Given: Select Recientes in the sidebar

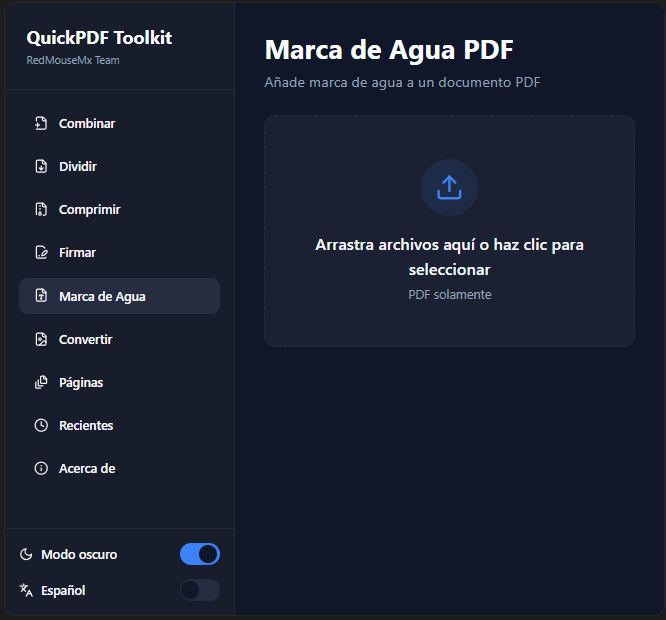Looking at the screenshot, I should [x=86, y=426].
